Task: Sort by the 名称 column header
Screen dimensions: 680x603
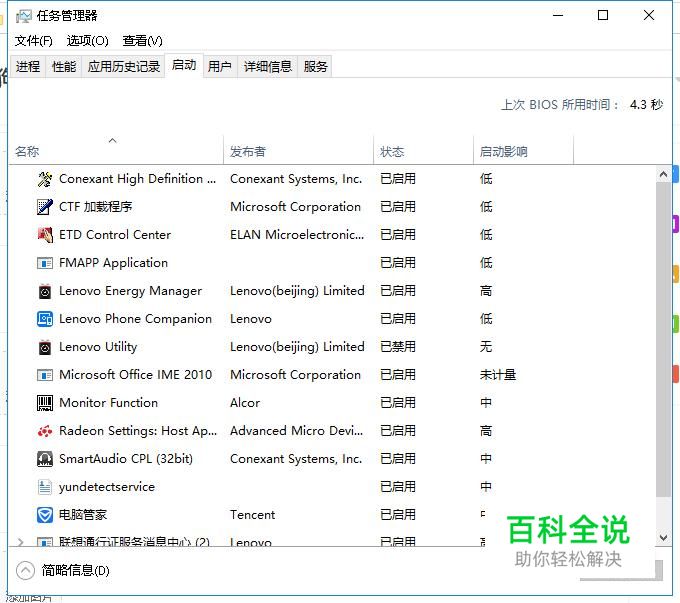Action: point(116,150)
